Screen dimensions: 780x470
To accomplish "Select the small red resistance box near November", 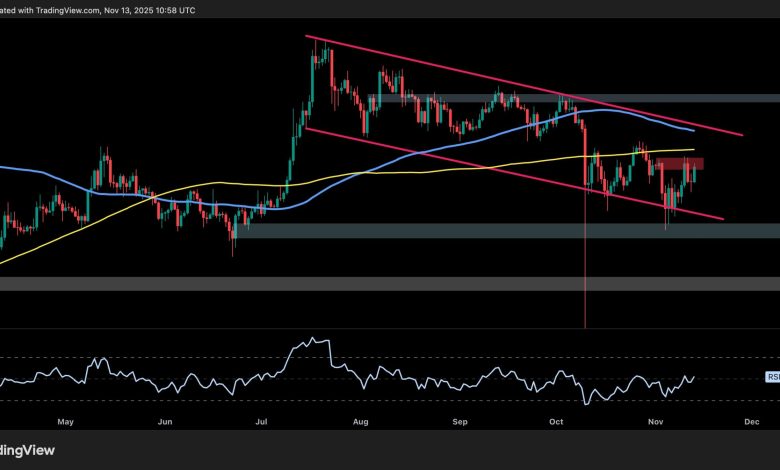I will 681,163.
